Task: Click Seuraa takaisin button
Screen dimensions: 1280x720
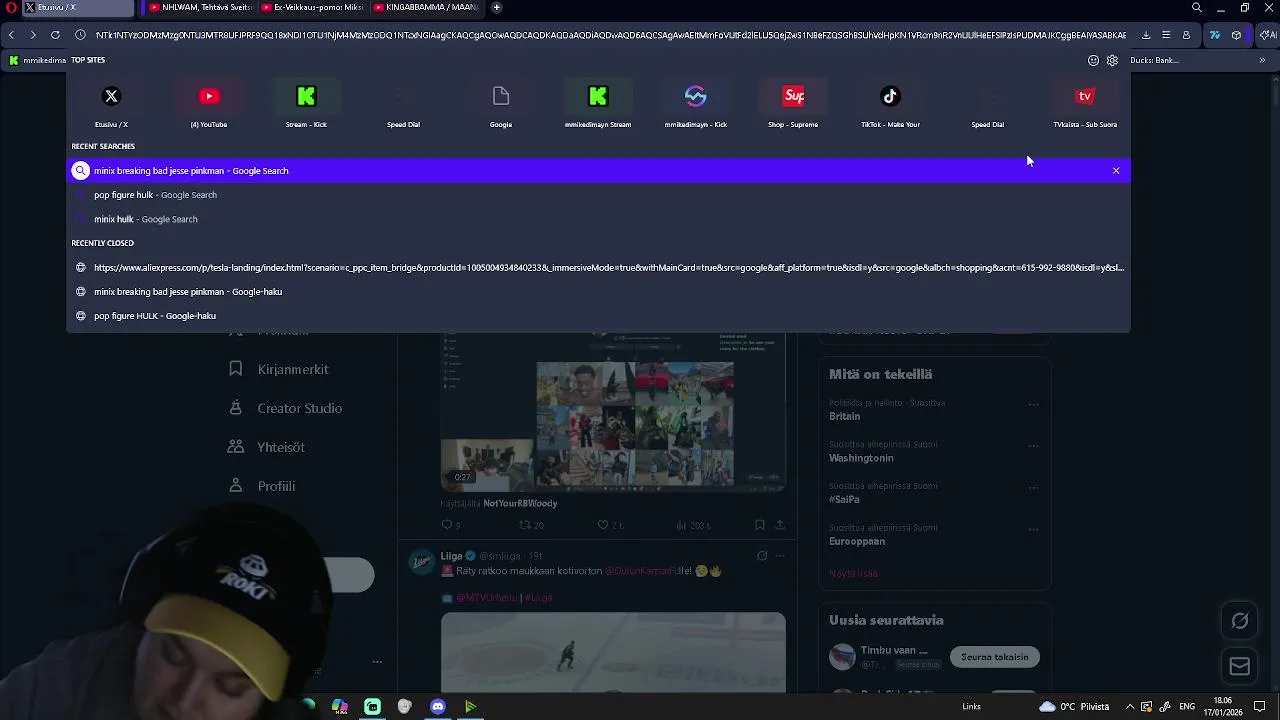Action: [994, 657]
